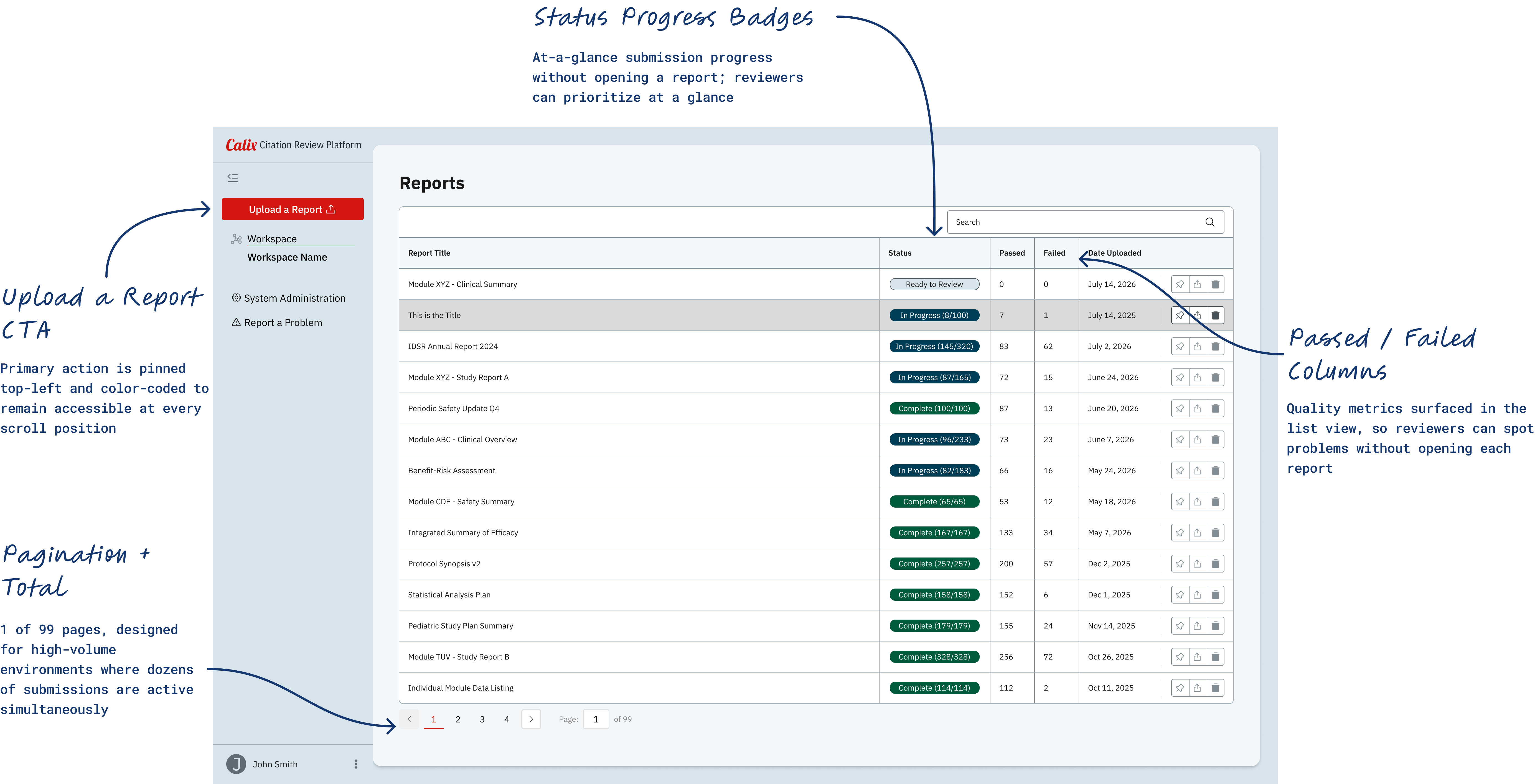Screen dimensions: 1535x784
Task: Pin the Statistical Analysis Plan
Action: [1180, 595]
